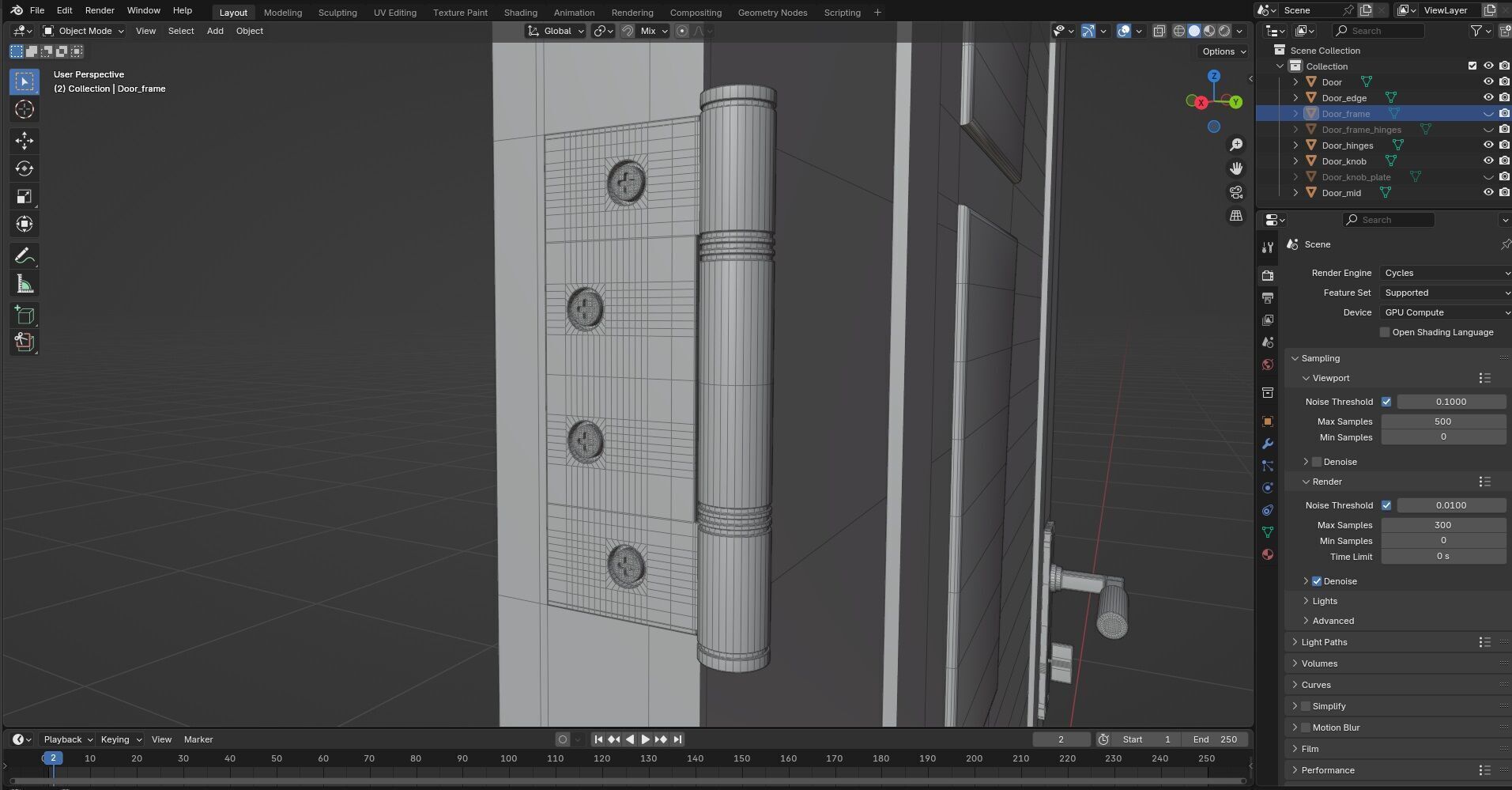Image resolution: width=1512 pixels, height=790 pixels.
Task: Open the Output properties tab
Action: [x=1268, y=297]
